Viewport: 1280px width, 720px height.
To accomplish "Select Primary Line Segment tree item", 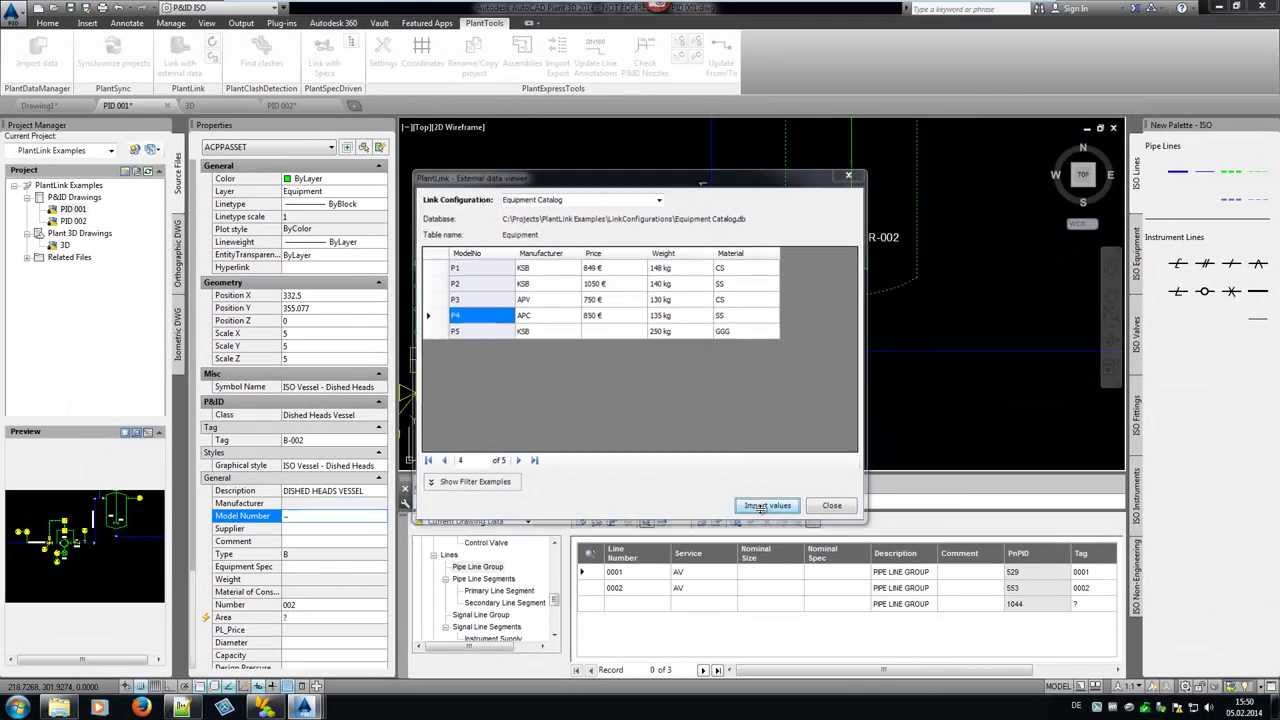I will pos(498,591).
